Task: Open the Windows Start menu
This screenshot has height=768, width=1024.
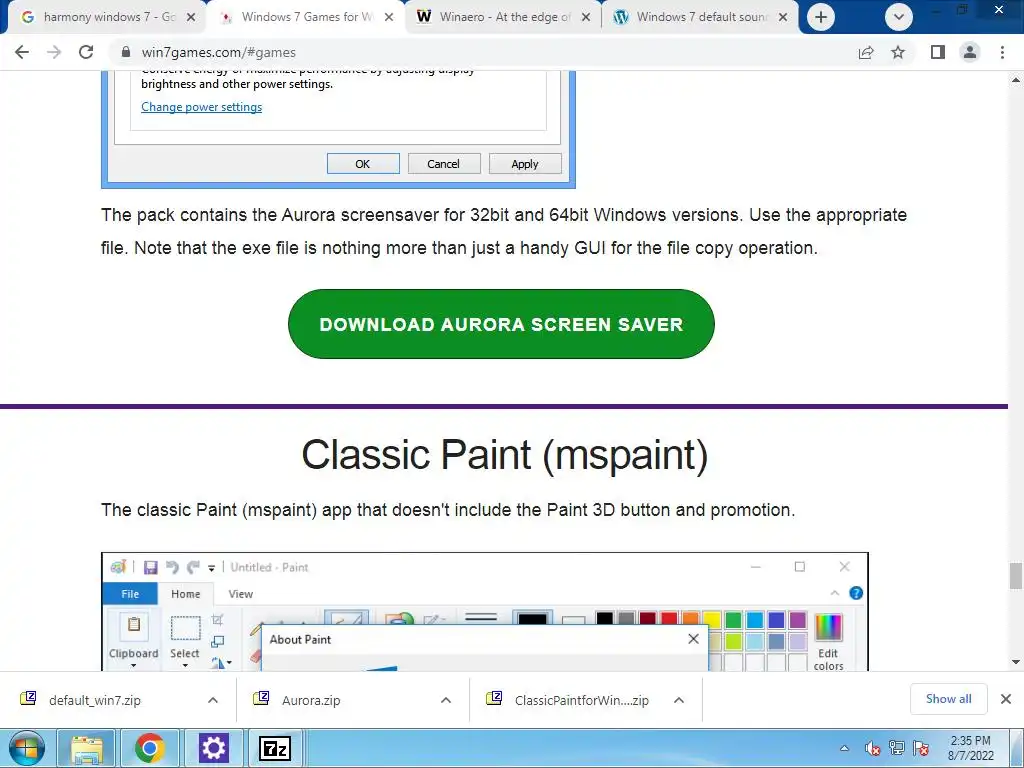Action: [26, 748]
